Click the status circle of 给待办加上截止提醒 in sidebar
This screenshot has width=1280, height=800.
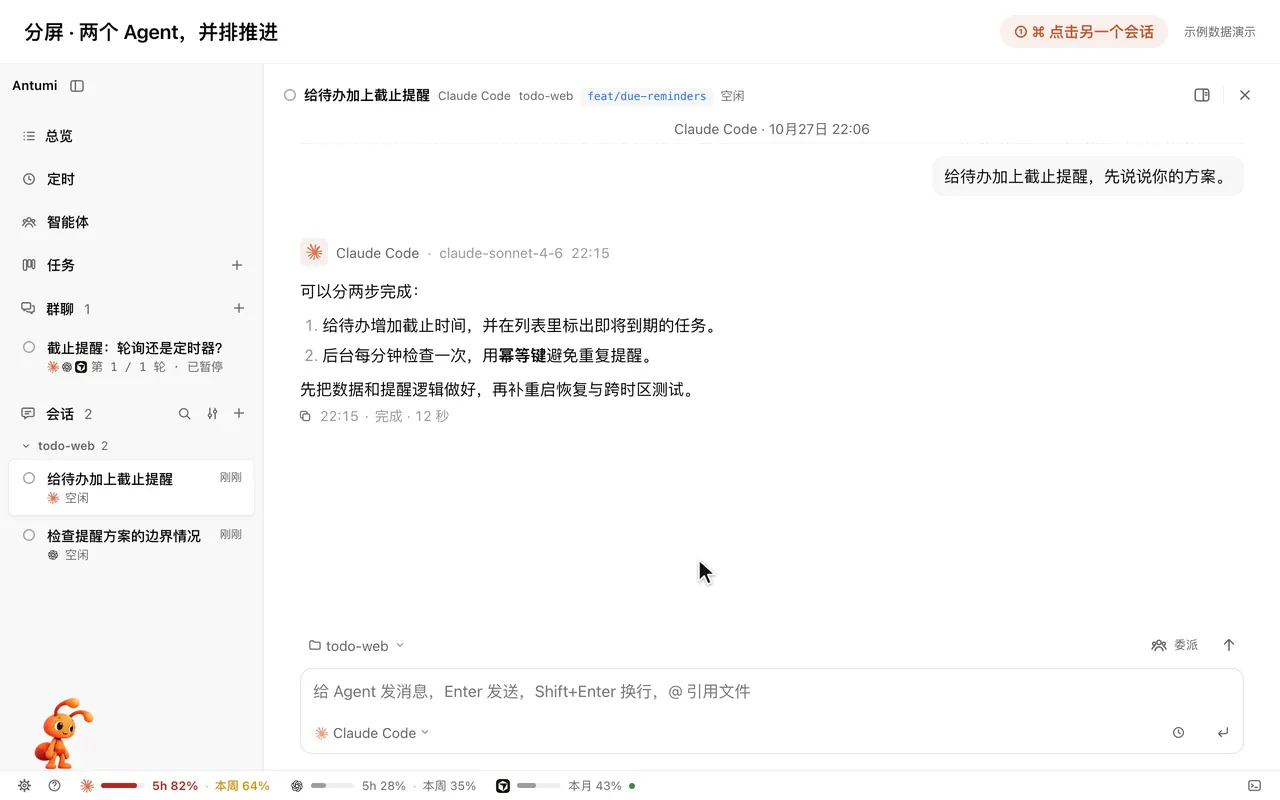(x=29, y=478)
